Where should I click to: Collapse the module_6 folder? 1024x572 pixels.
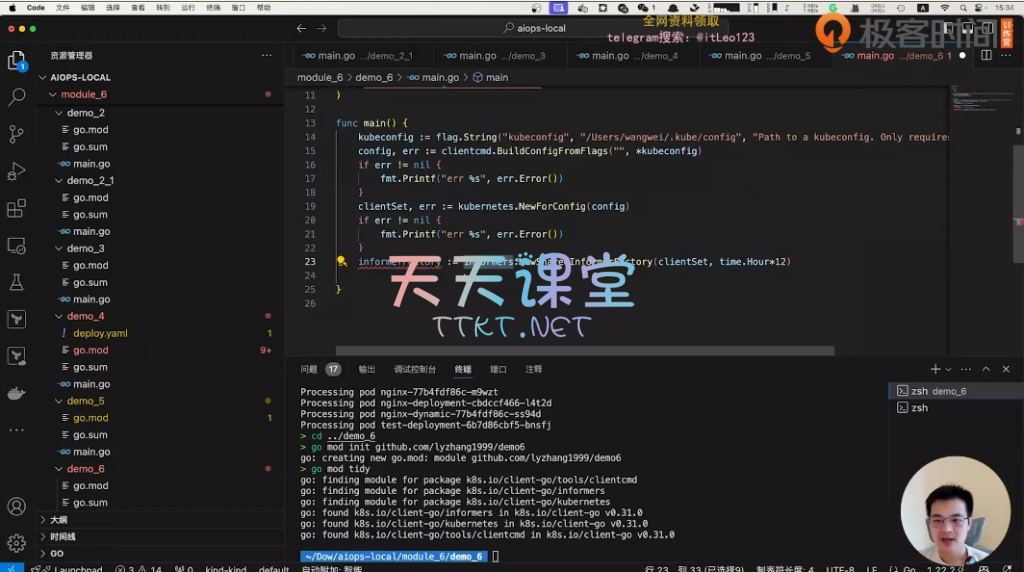pos(52,95)
